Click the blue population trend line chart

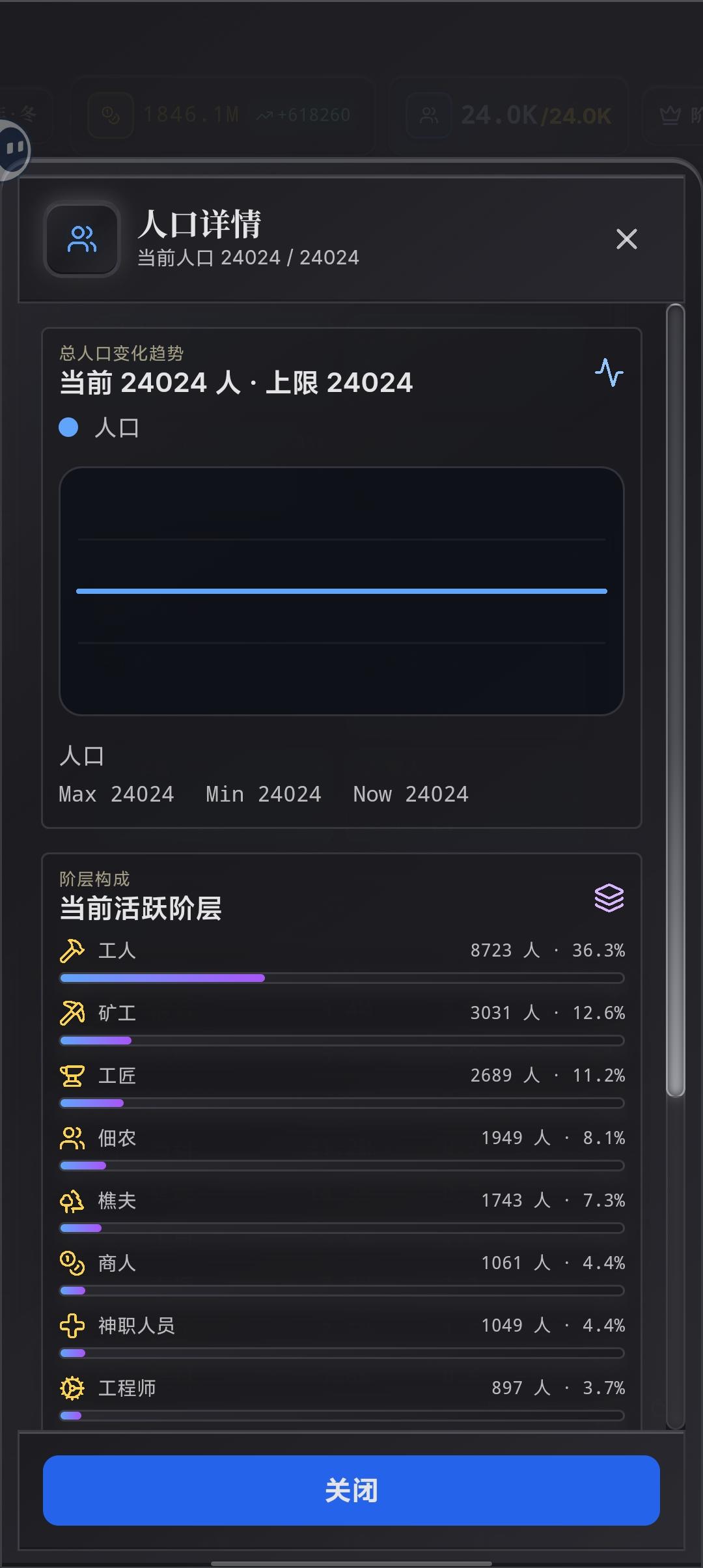pos(342,591)
